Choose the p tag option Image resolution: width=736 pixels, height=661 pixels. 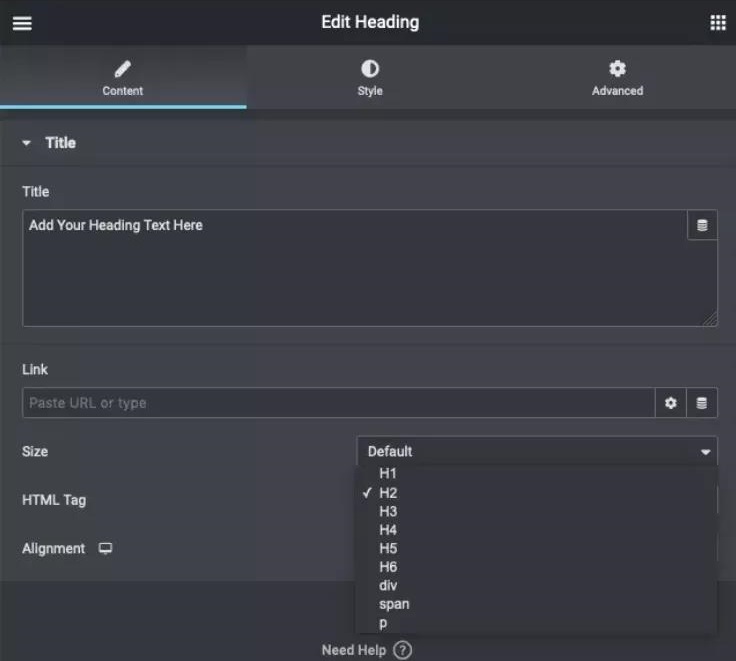pos(383,623)
